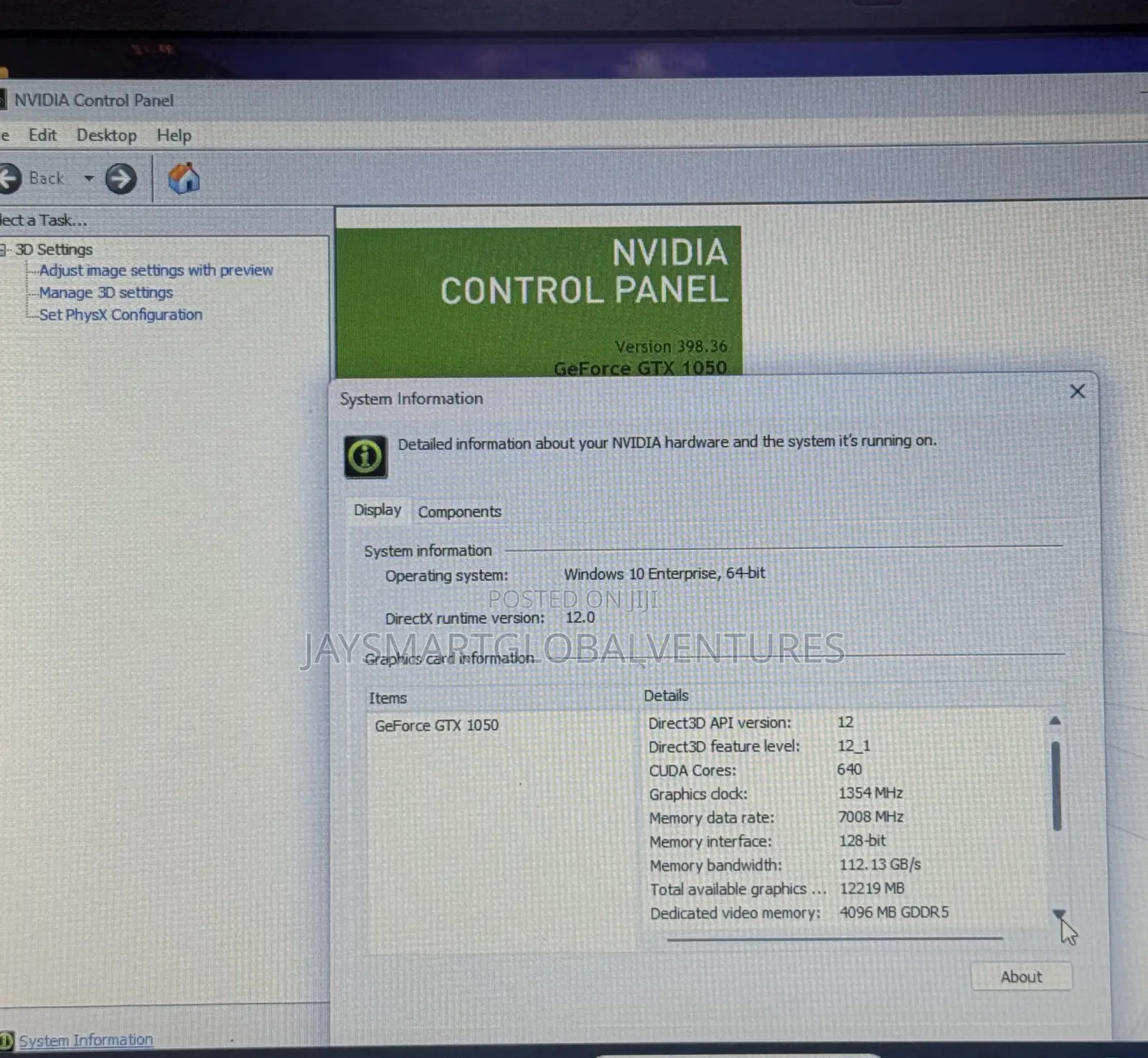1148x1058 pixels.
Task: Open the Help menu
Action: (174, 136)
